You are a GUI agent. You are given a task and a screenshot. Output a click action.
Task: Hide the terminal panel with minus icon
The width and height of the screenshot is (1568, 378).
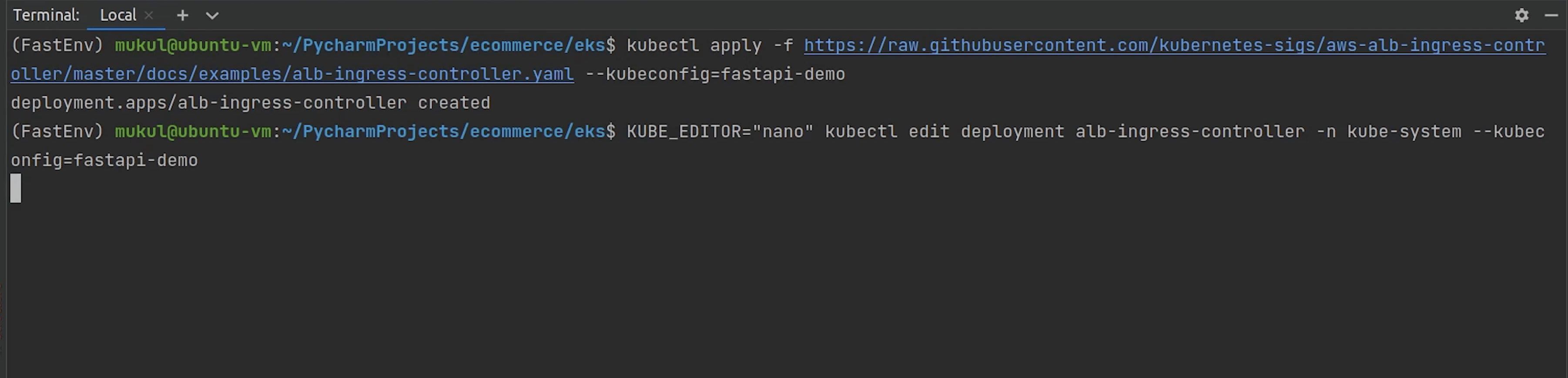coord(1551,15)
